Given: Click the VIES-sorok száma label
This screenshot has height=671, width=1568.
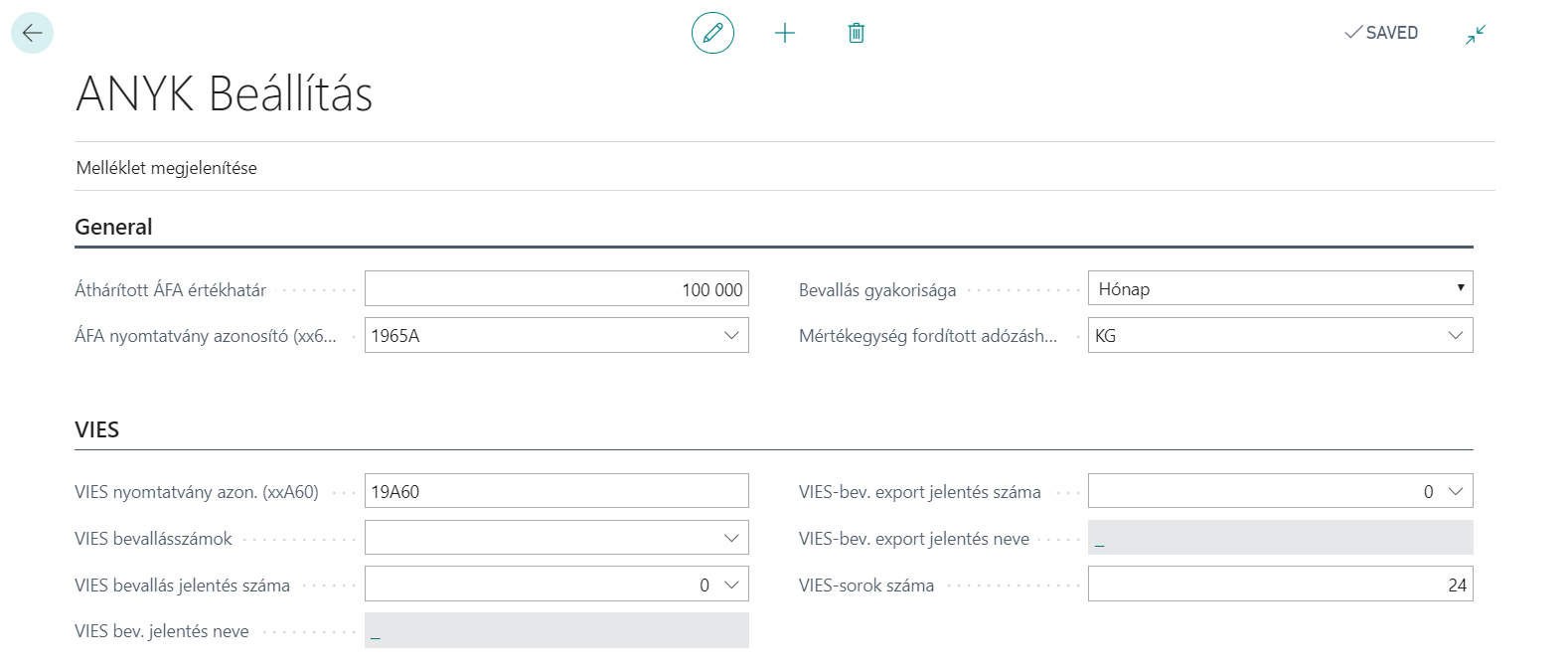Looking at the screenshot, I should [x=866, y=586].
